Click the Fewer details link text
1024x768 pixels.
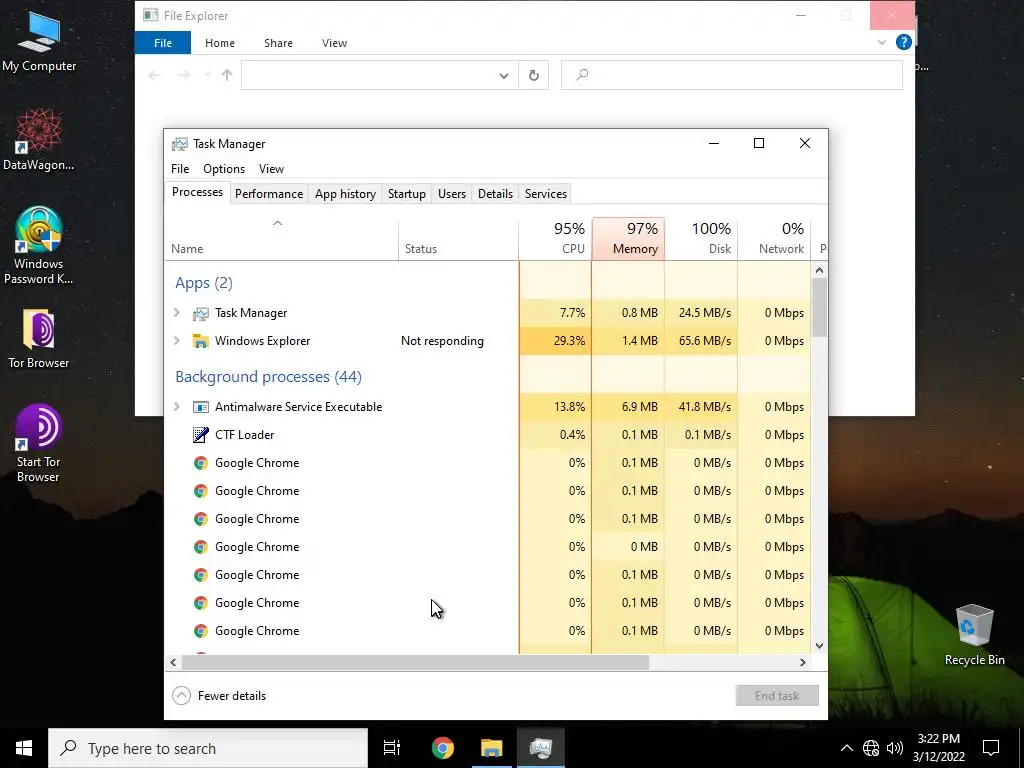tap(232, 696)
